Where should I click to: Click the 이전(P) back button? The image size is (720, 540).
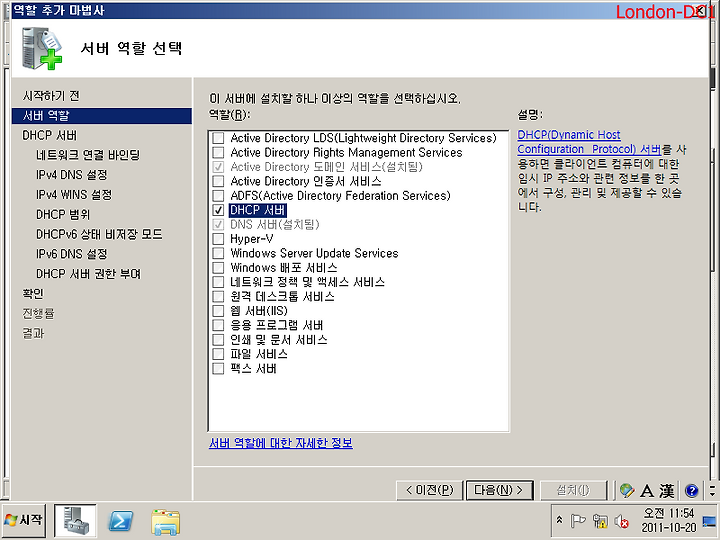click(x=429, y=490)
